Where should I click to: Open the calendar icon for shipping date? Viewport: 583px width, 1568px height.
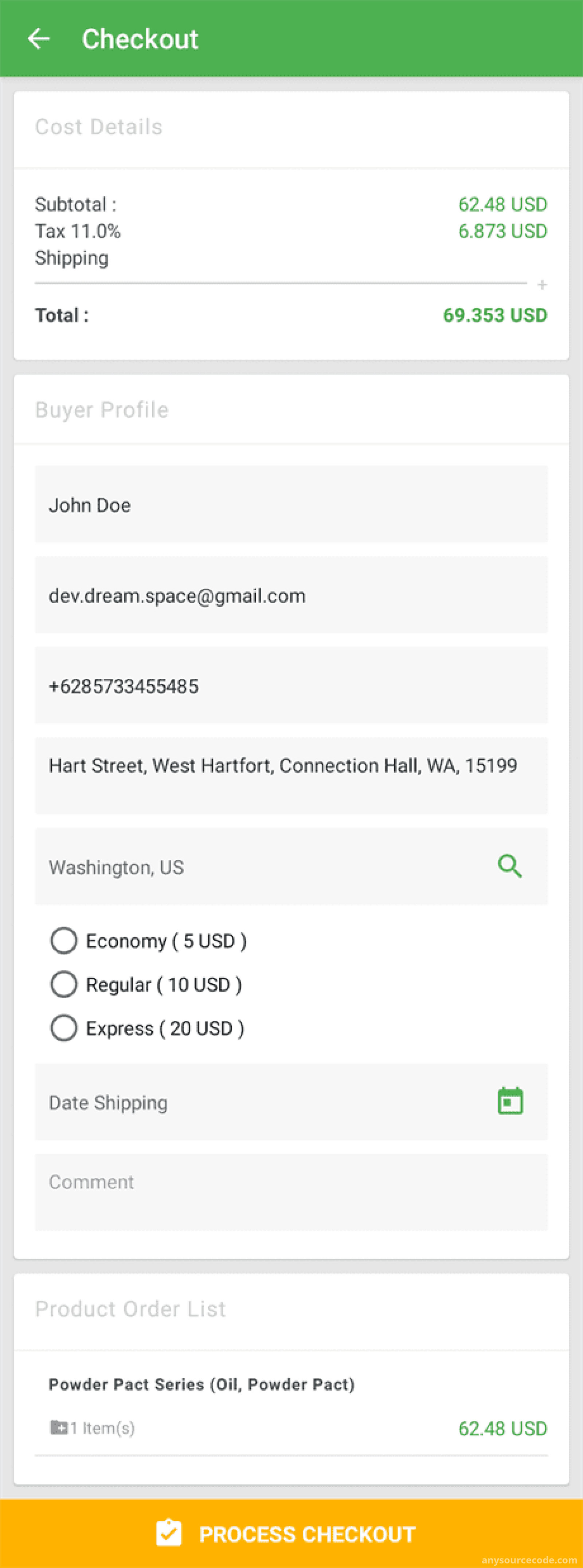pos(510,1102)
